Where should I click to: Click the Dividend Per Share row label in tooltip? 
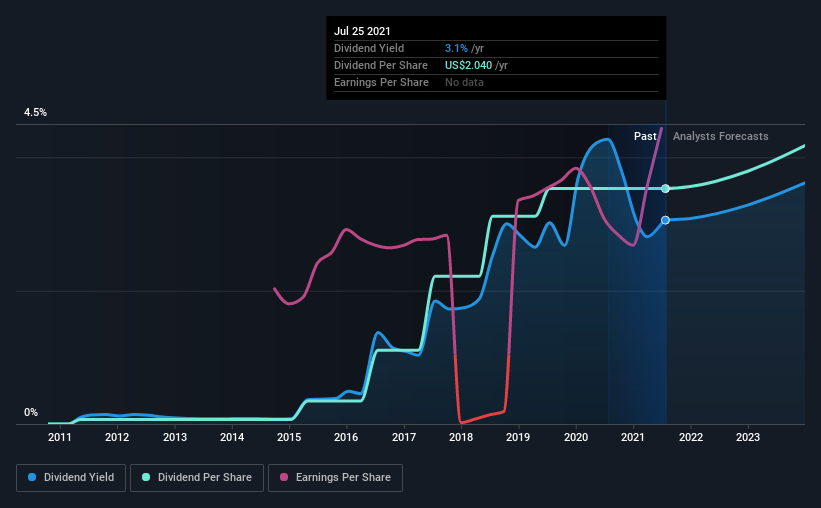click(381, 65)
